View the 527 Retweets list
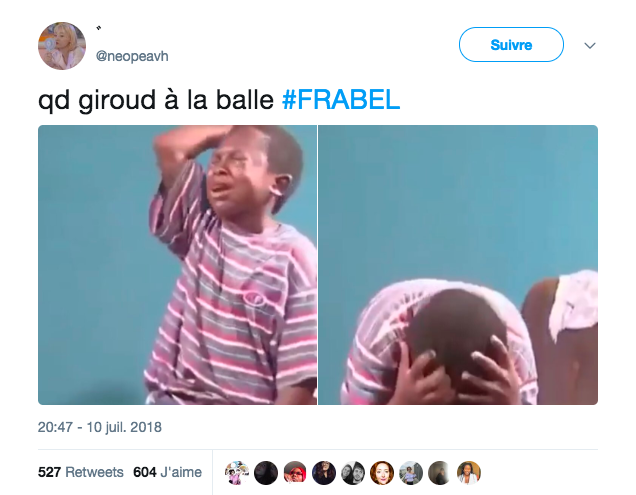The width and height of the screenshot is (636, 495). [x=81, y=472]
